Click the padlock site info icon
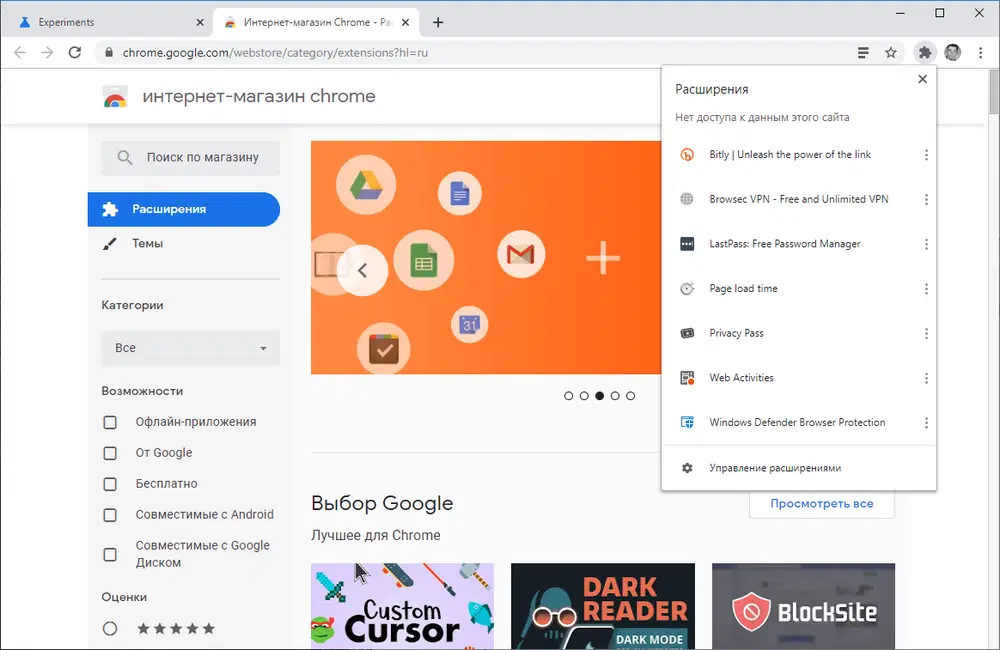This screenshot has height=650, width=1000. 108,52
